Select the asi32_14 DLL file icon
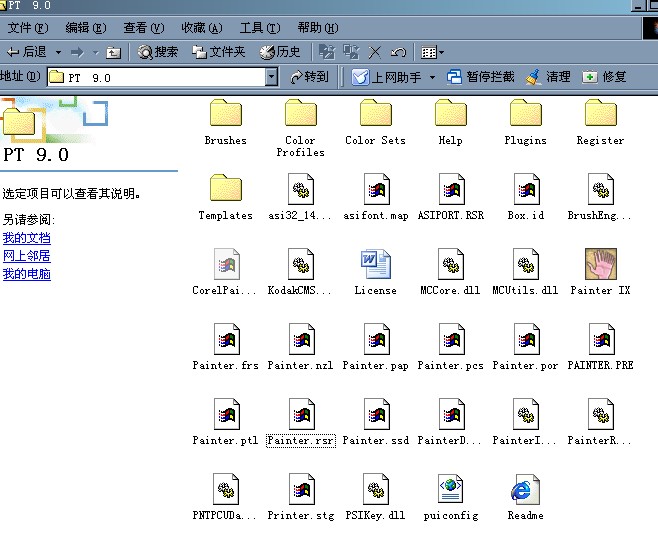 [300, 189]
